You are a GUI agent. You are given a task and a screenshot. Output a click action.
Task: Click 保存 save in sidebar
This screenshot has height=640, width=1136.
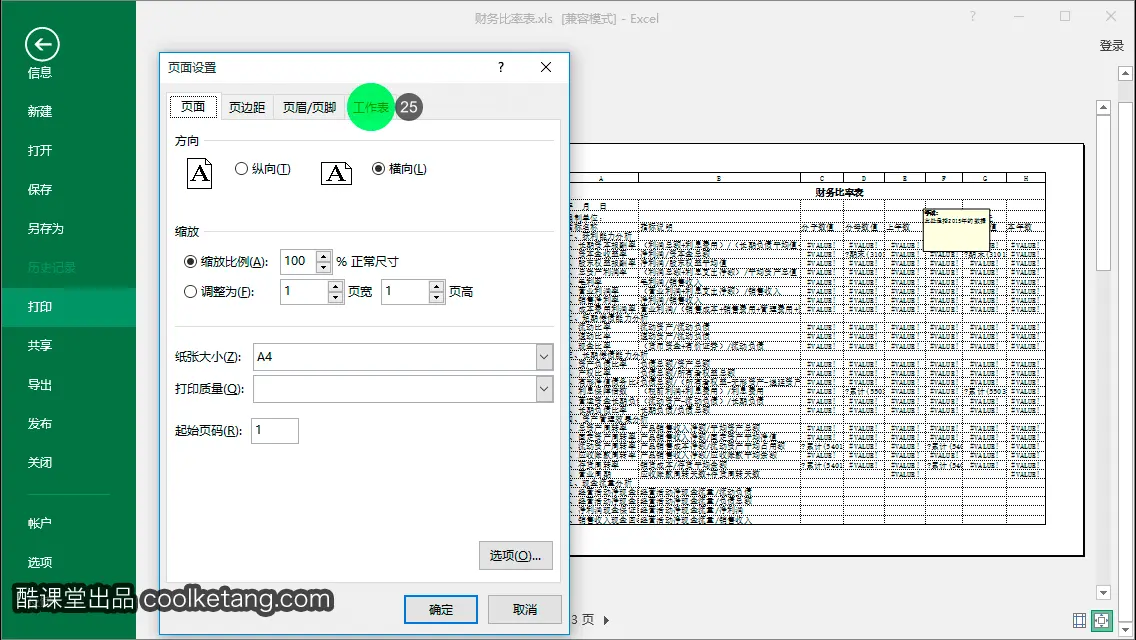40,190
